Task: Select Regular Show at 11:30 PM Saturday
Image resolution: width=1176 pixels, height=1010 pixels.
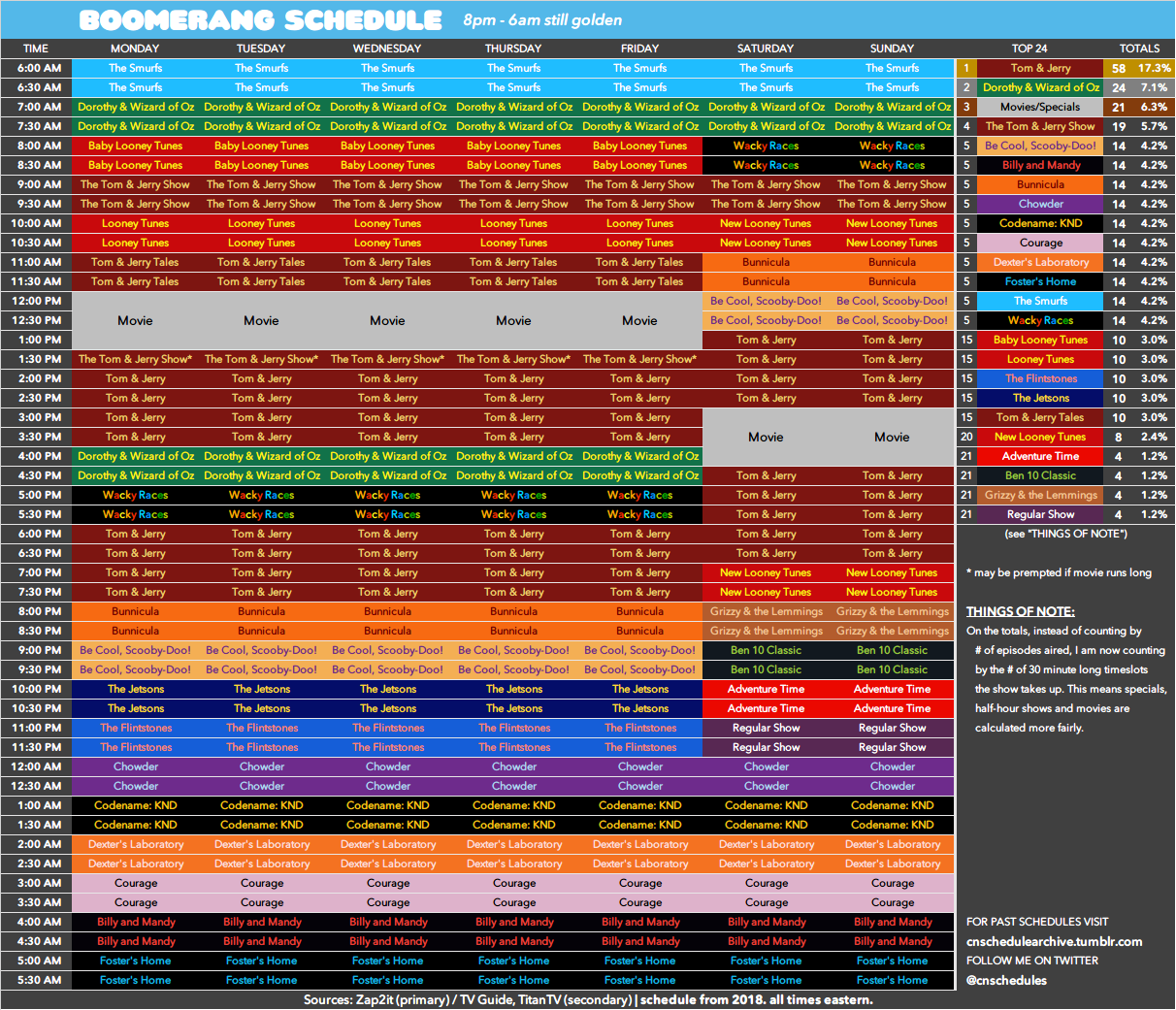Action: 766,747
